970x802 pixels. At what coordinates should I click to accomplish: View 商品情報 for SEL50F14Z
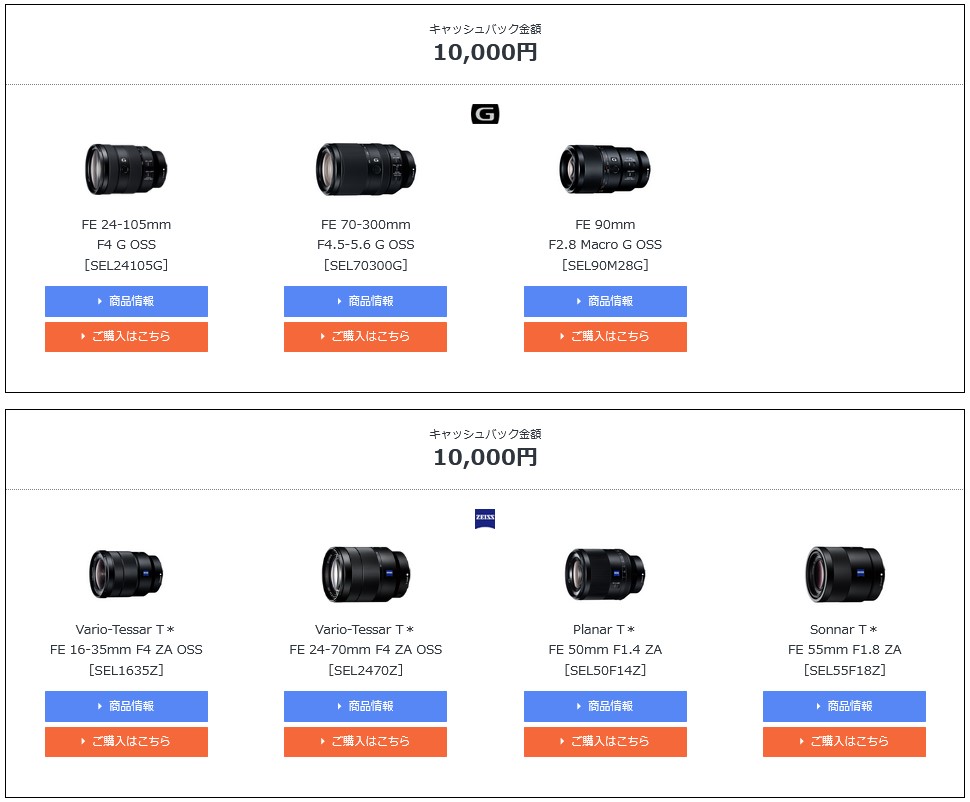coord(605,706)
